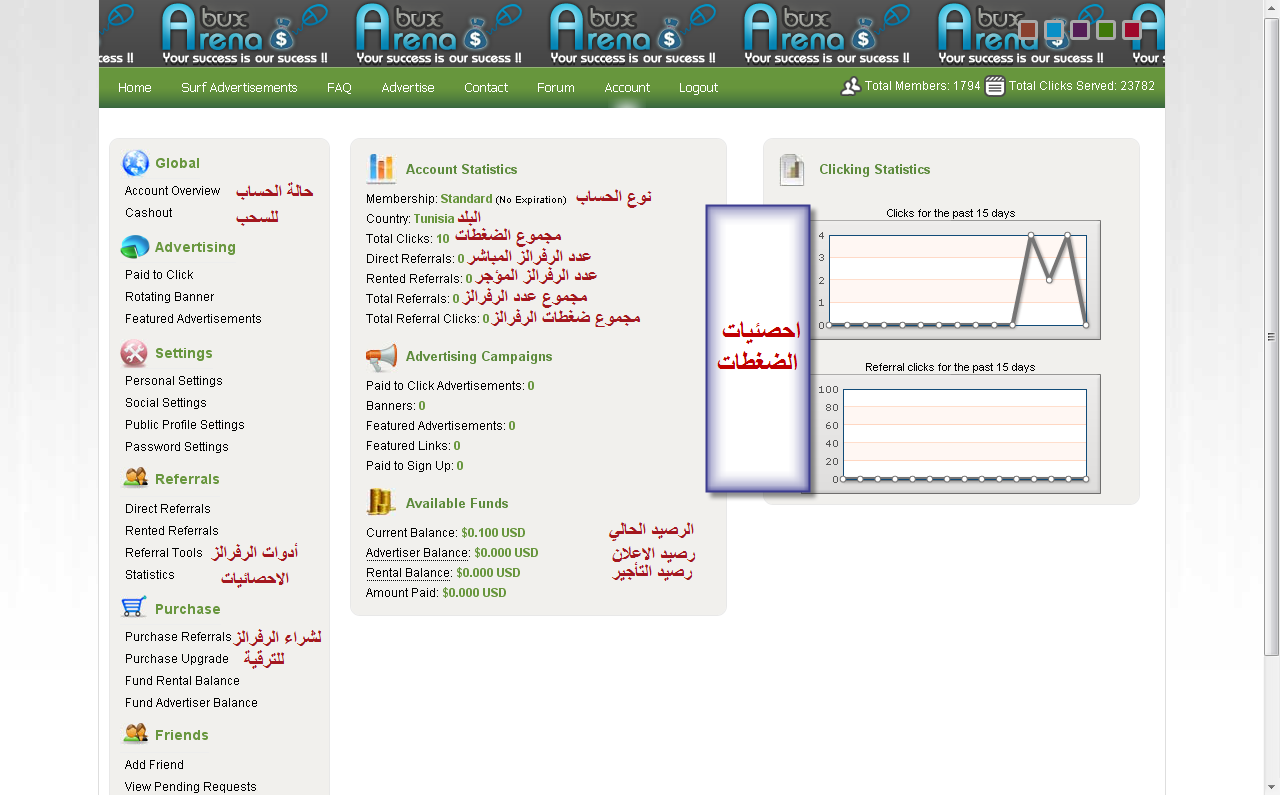The width and height of the screenshot is (1280, 795).
Task: Select the purple theme color swatch
Action: 1080,30
